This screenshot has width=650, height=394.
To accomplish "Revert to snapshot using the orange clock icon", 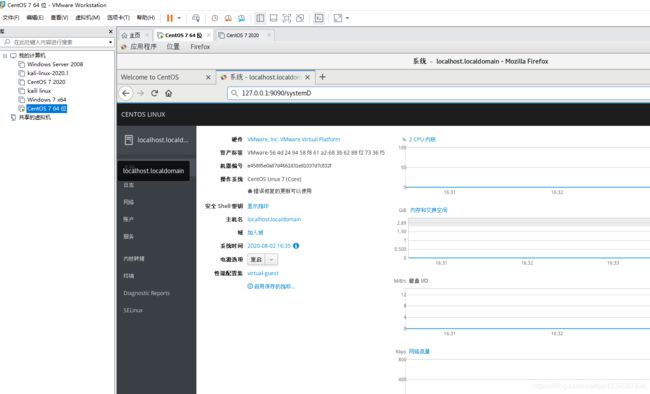I will tap(228, 18).
